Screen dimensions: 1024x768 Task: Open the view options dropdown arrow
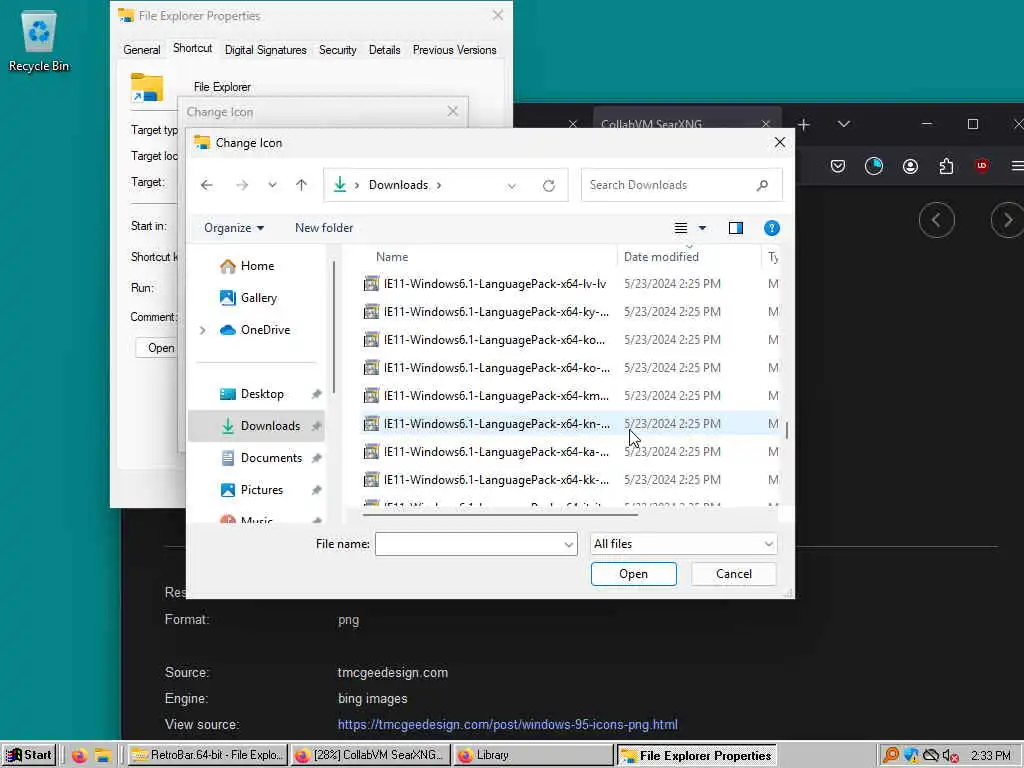(x=702, y=228)
